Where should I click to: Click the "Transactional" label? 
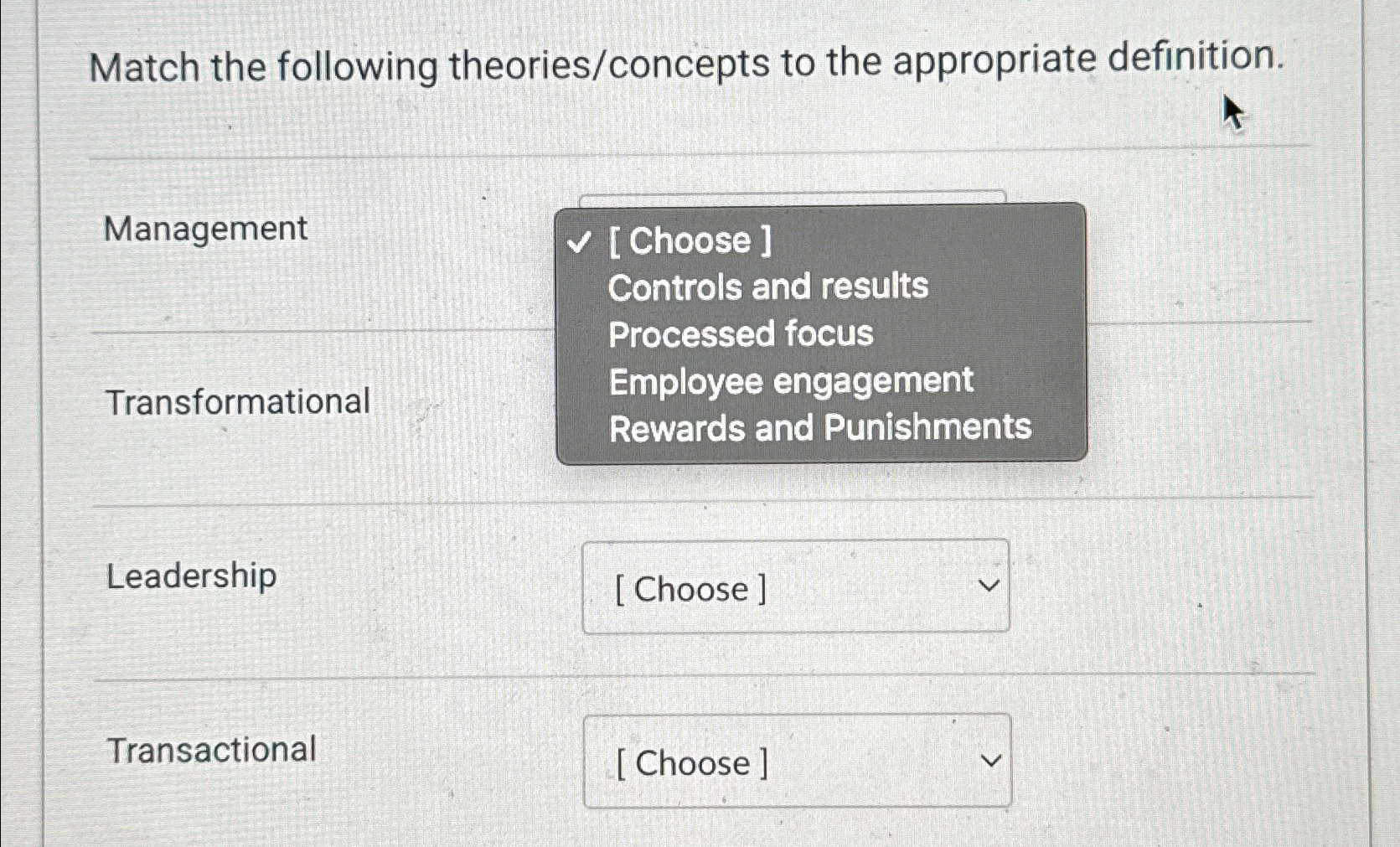click(x=213, y=748)
